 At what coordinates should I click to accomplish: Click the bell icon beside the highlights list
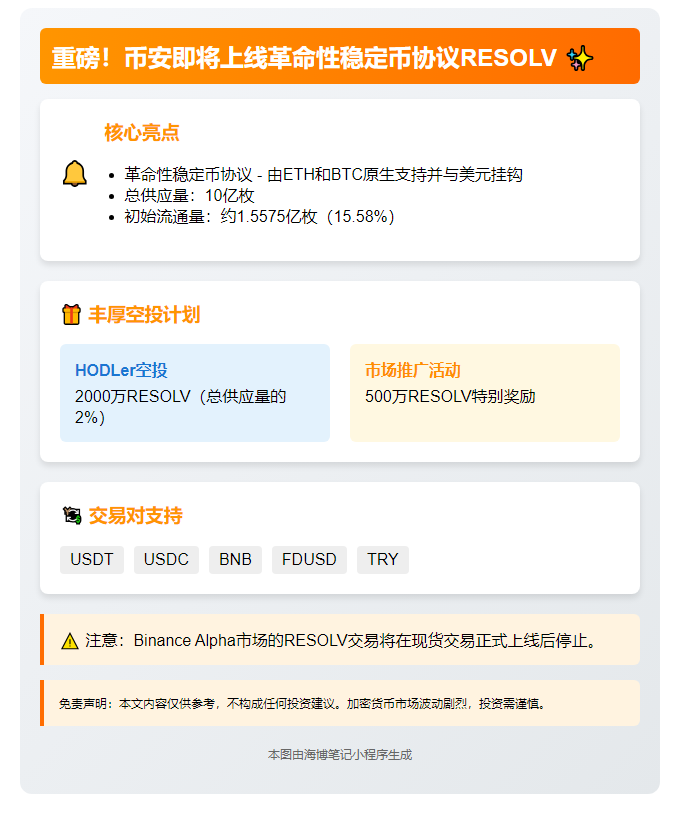(x=75, y=174)
